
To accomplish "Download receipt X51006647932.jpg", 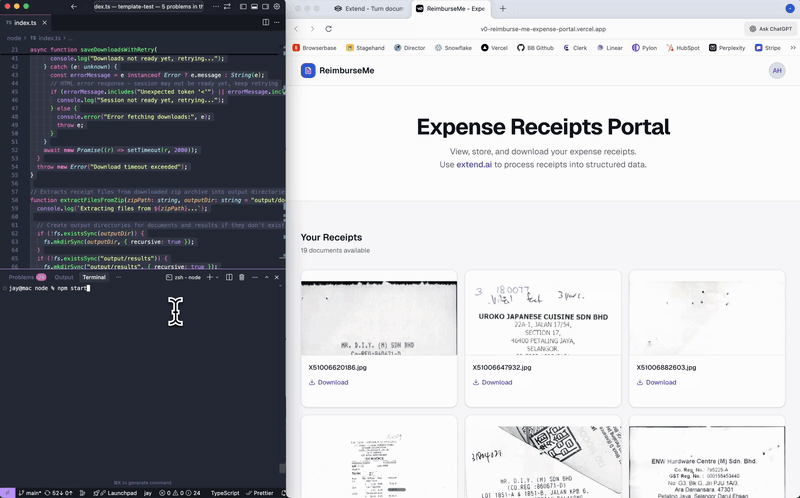I will point(492,382).
